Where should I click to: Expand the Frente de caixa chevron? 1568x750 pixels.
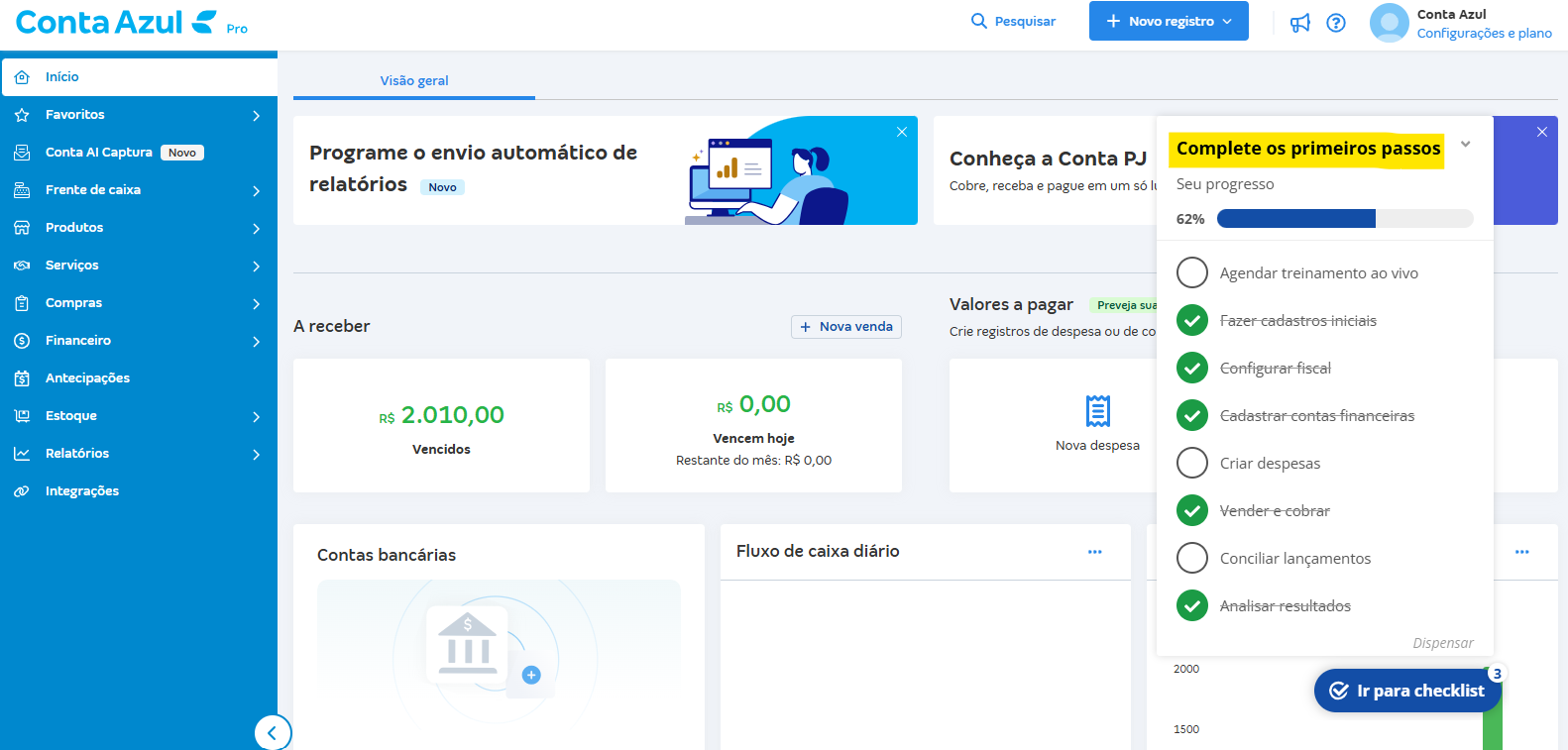(x=257, y=191)
